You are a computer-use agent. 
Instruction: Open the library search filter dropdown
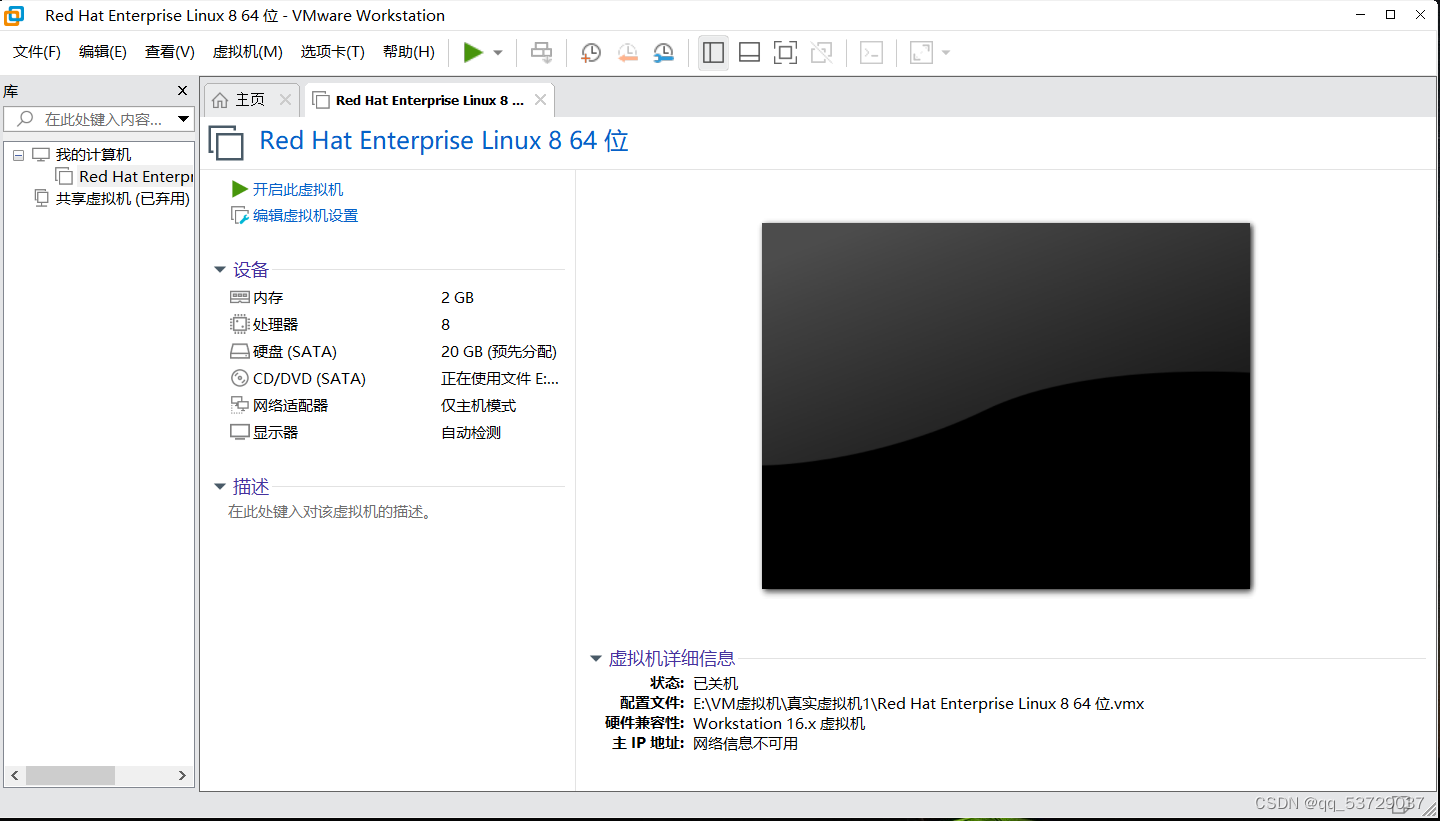[183, 119]
